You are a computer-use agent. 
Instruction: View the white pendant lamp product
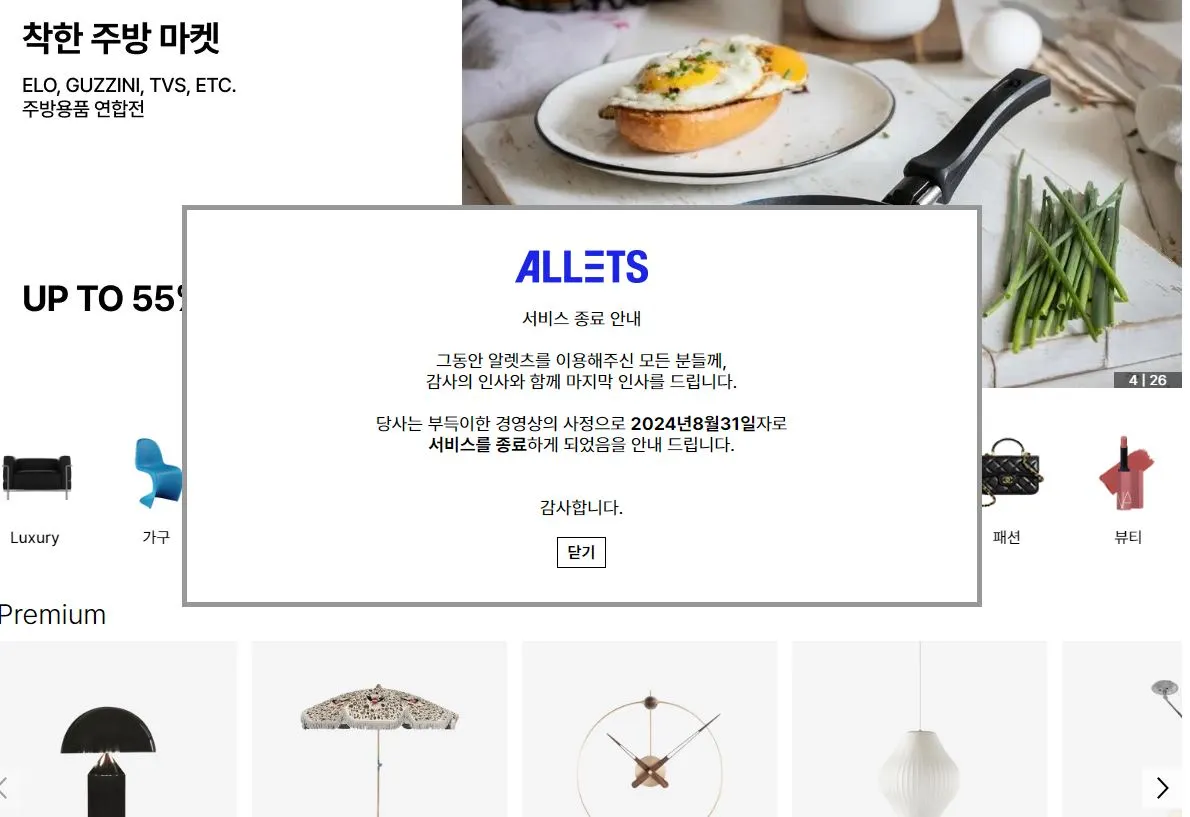(919, 729)
